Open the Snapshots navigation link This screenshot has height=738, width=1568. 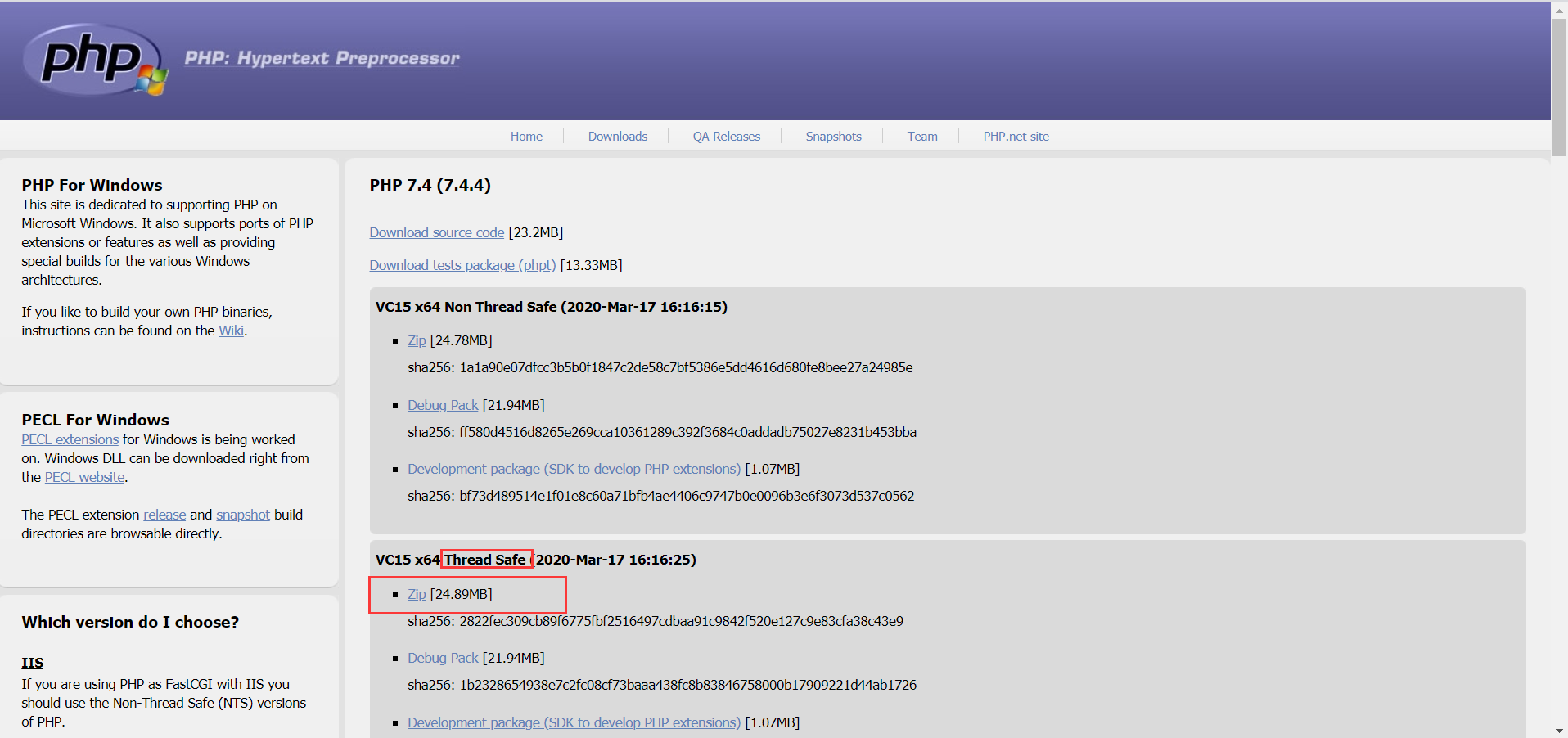click(833, 137)
